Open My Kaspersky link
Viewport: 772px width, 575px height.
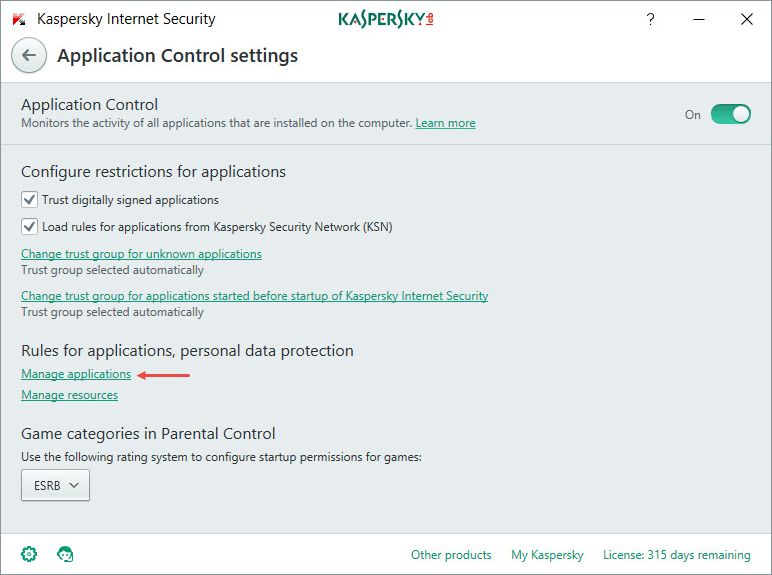click(547, 555)
